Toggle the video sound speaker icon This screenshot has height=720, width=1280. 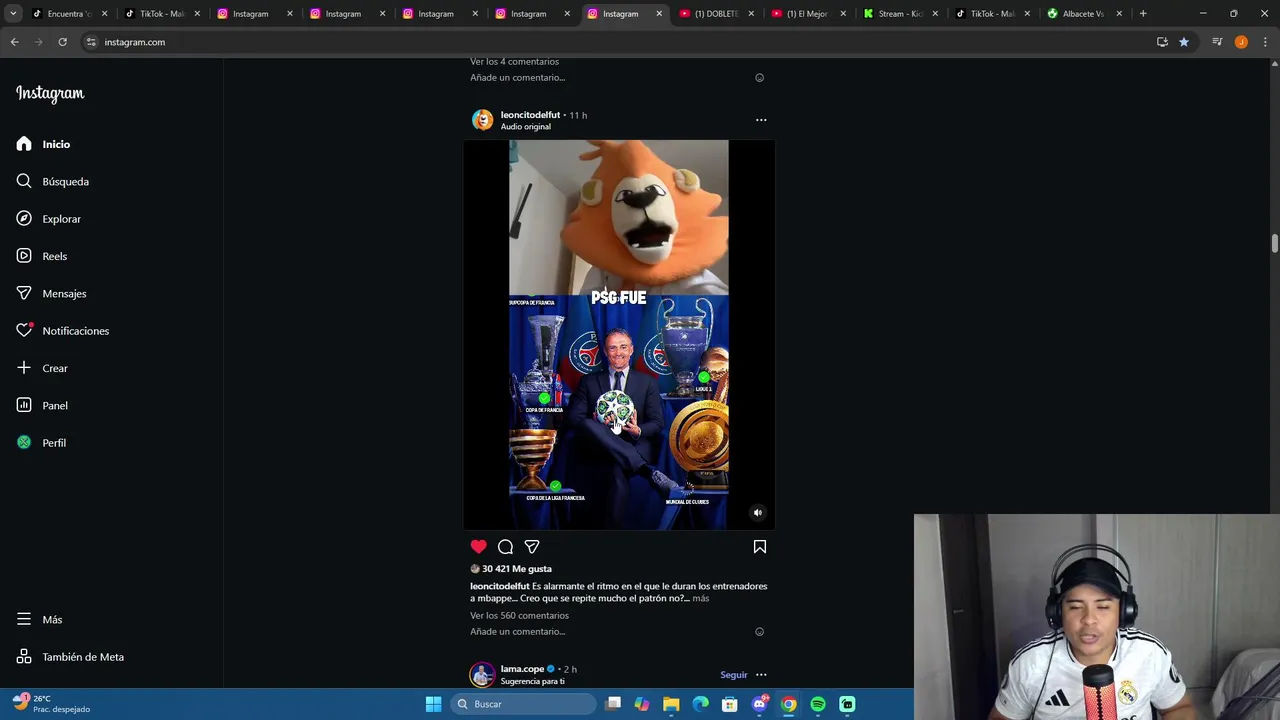click(758, 513)
